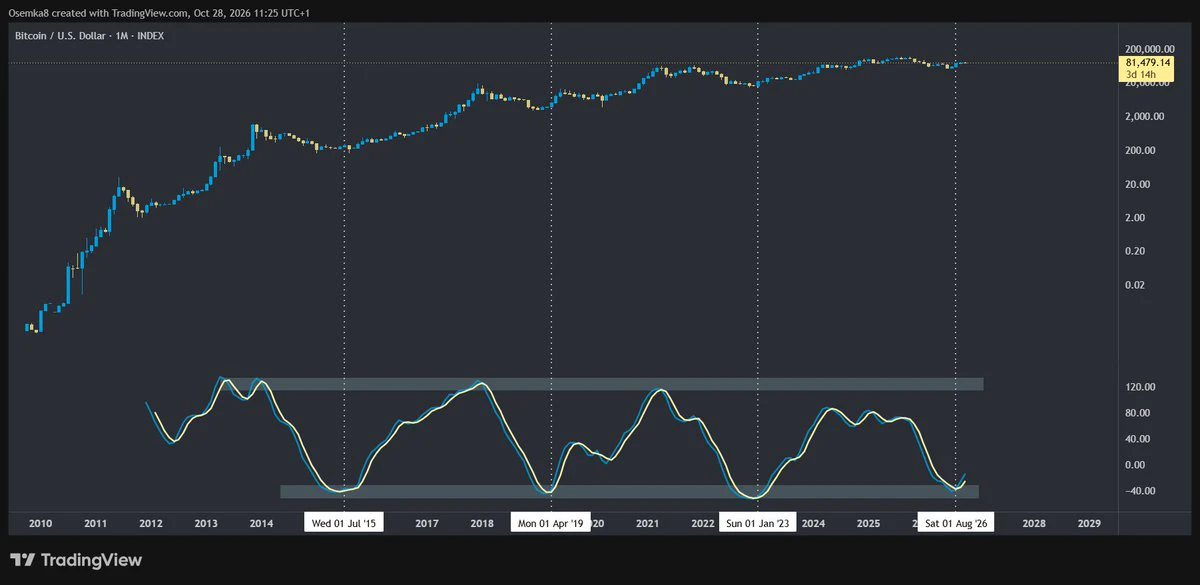Screen dimensions: 1200x585
Task: Select the 2.00 price axis label
Action: [1135, 218]
